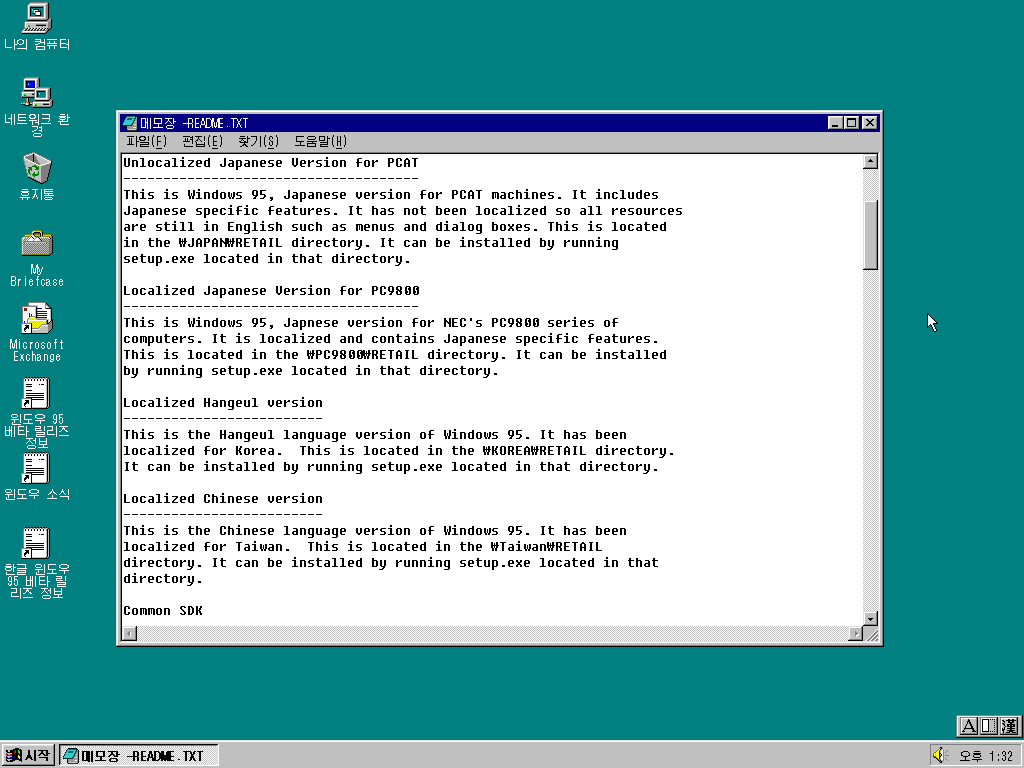Open the 찾기(S) menu
Screen dimensions: 1024x768
tap(259, 141)
